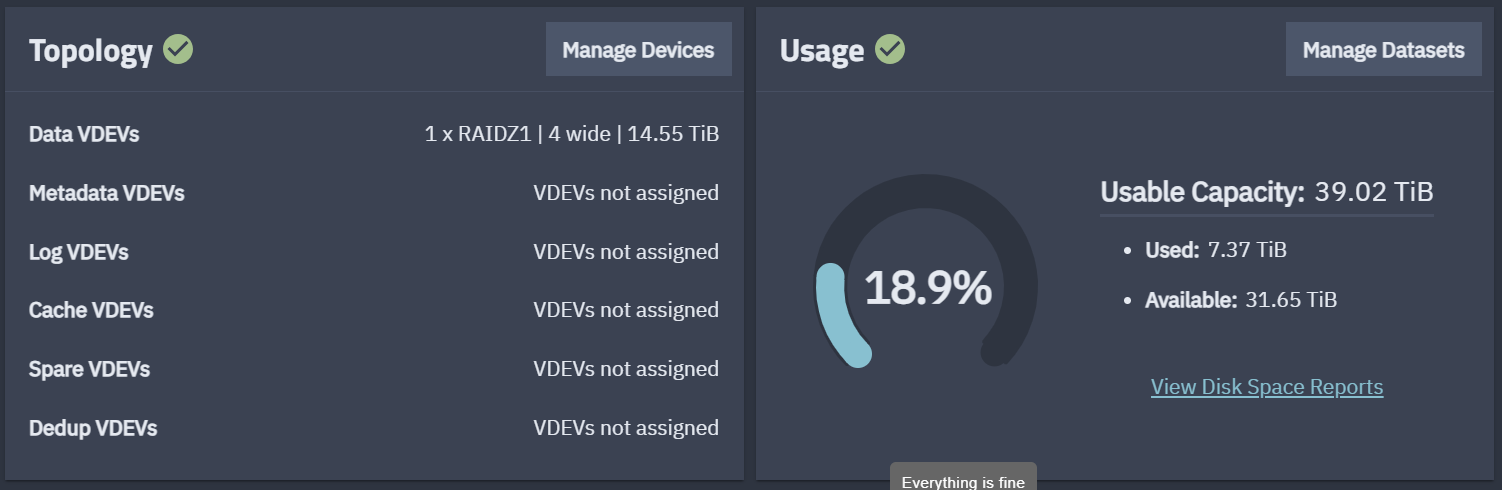
Task: Click the Usage green checkmark status icon
Action: (890, 49)
